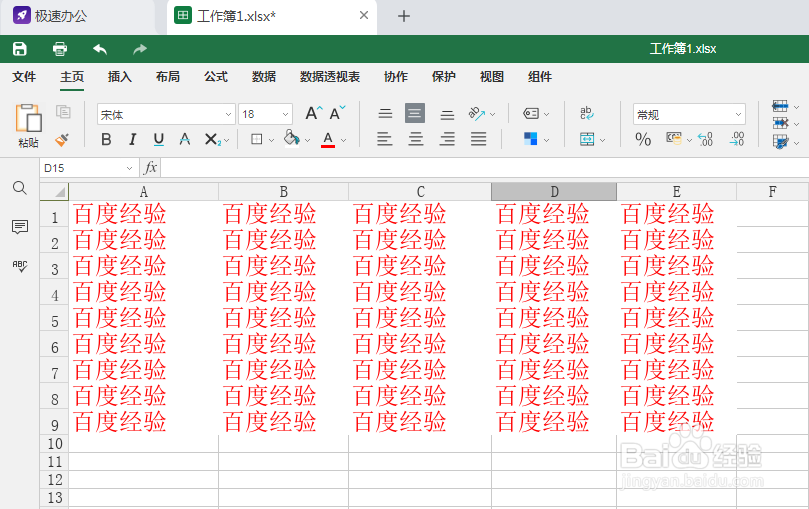Click the wrap text icon
Image resolution: width=809 pixels, height=509 pixels.
pyautogui.click(x=587, y=113)
